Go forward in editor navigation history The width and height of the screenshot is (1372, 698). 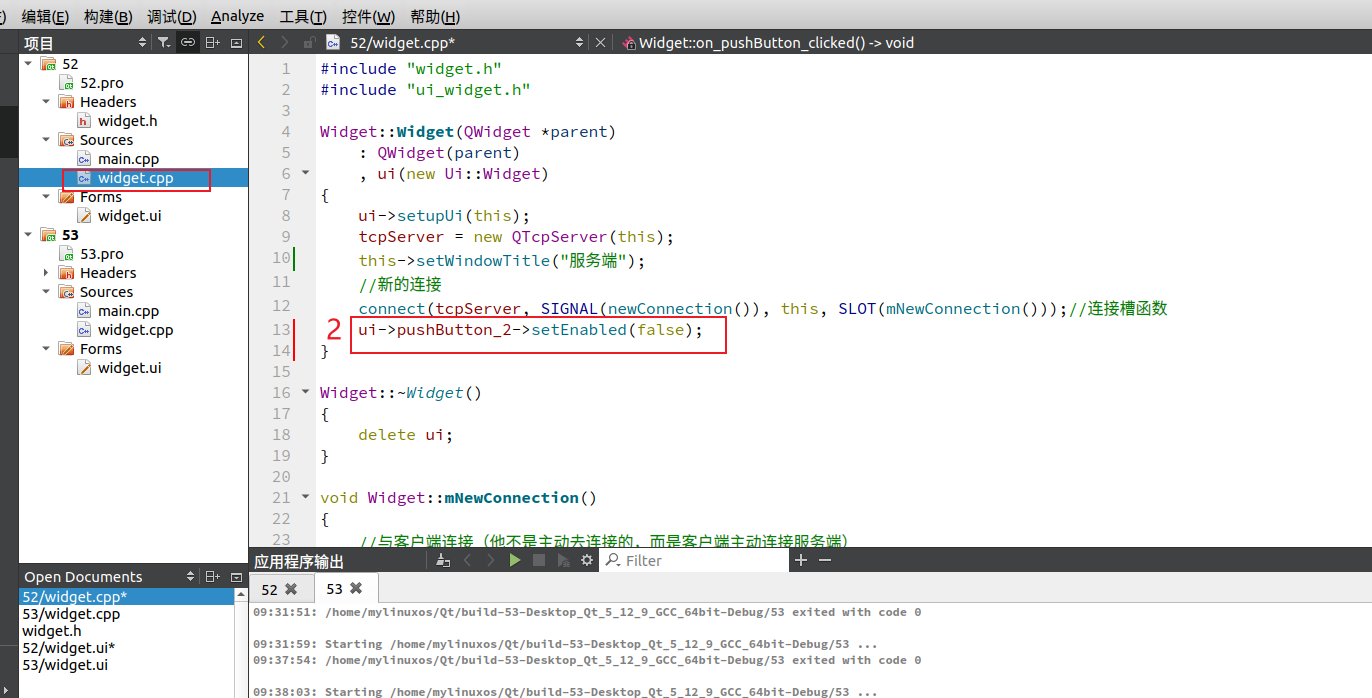285,42
